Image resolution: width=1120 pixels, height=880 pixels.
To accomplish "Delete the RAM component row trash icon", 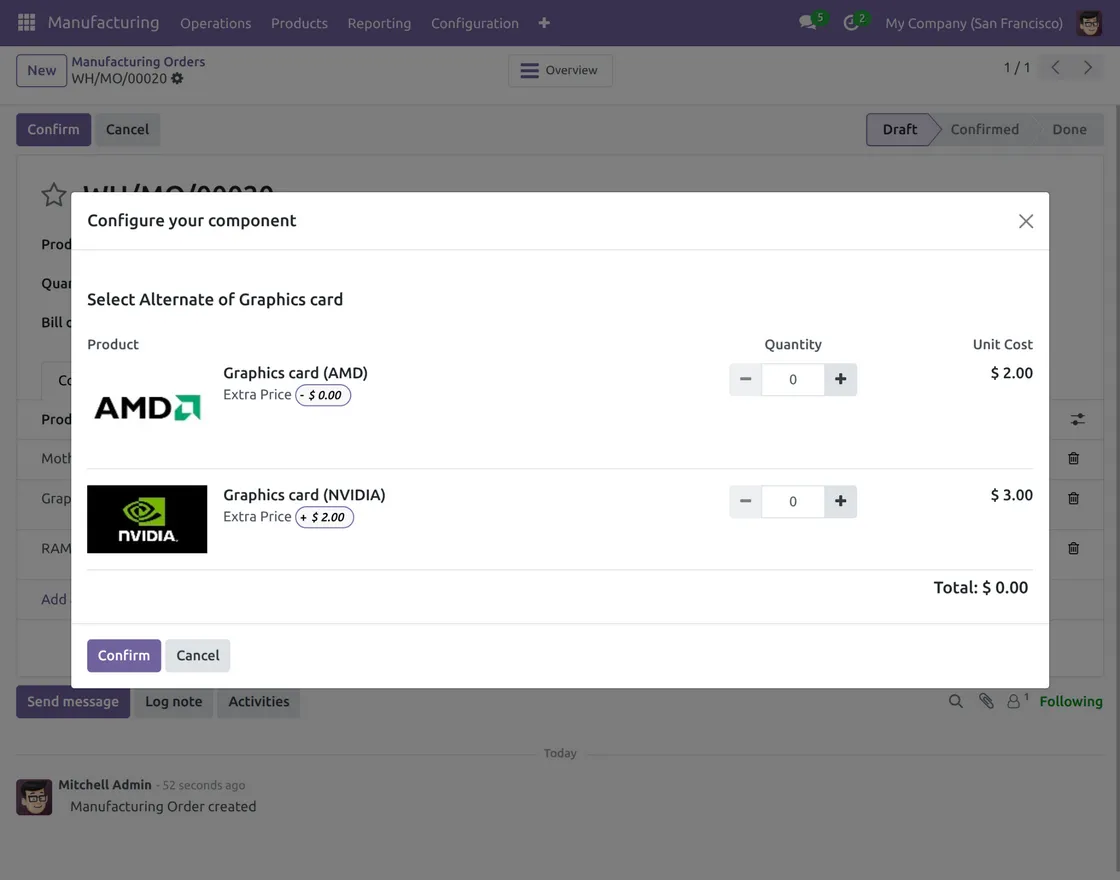I will 1073,549.
